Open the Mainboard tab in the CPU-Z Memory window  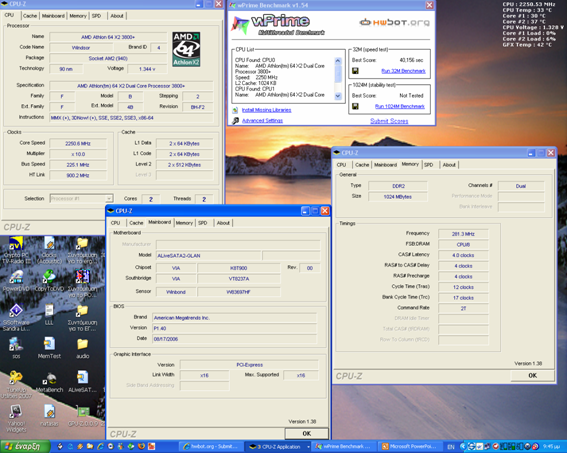tap(385, 165)
